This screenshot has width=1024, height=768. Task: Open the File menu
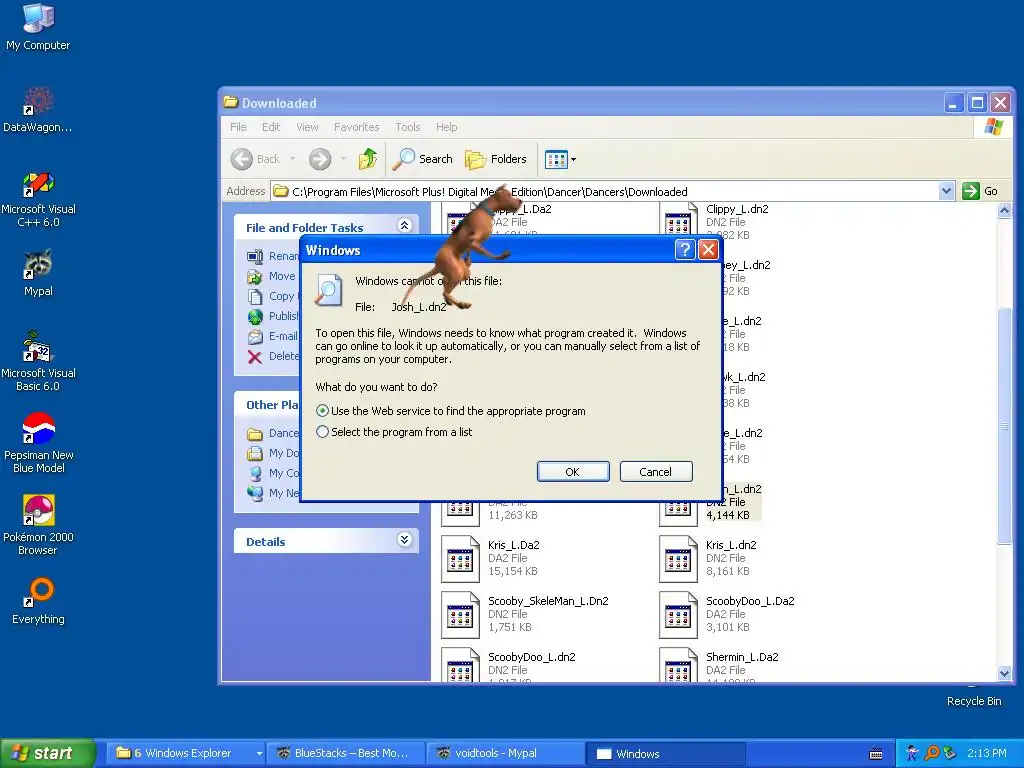[238, 127]
